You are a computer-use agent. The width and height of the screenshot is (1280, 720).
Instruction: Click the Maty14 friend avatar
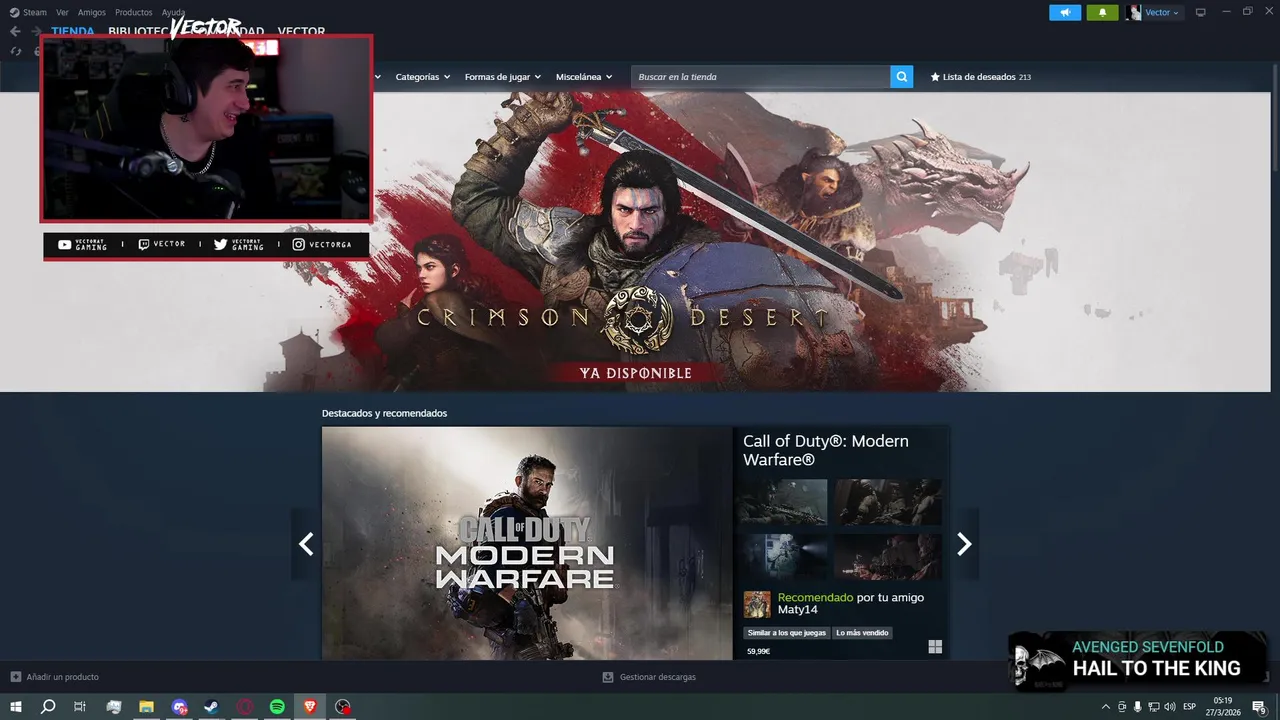[757, 604]
